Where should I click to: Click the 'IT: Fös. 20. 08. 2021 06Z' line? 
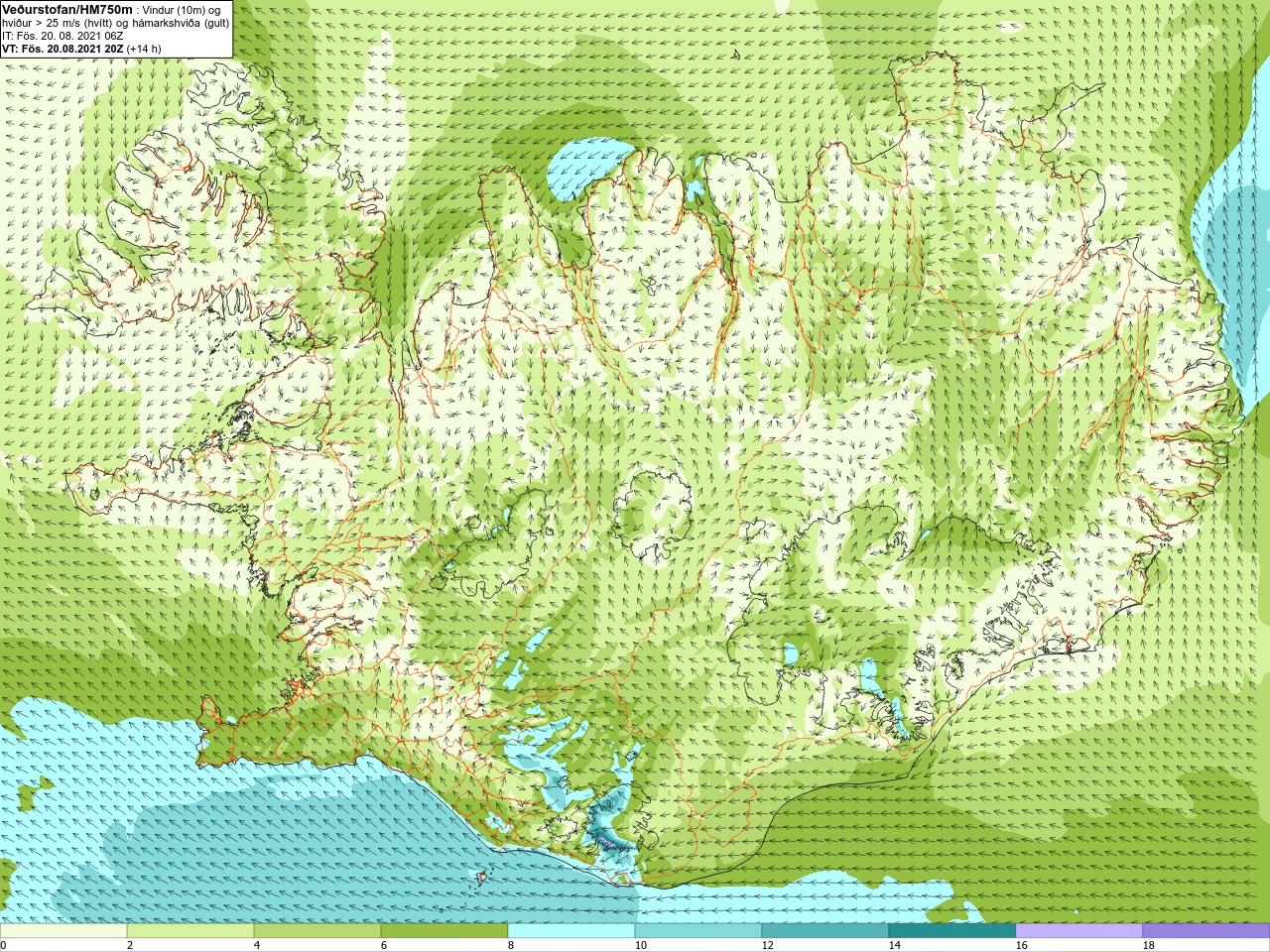tap(63, 36)
